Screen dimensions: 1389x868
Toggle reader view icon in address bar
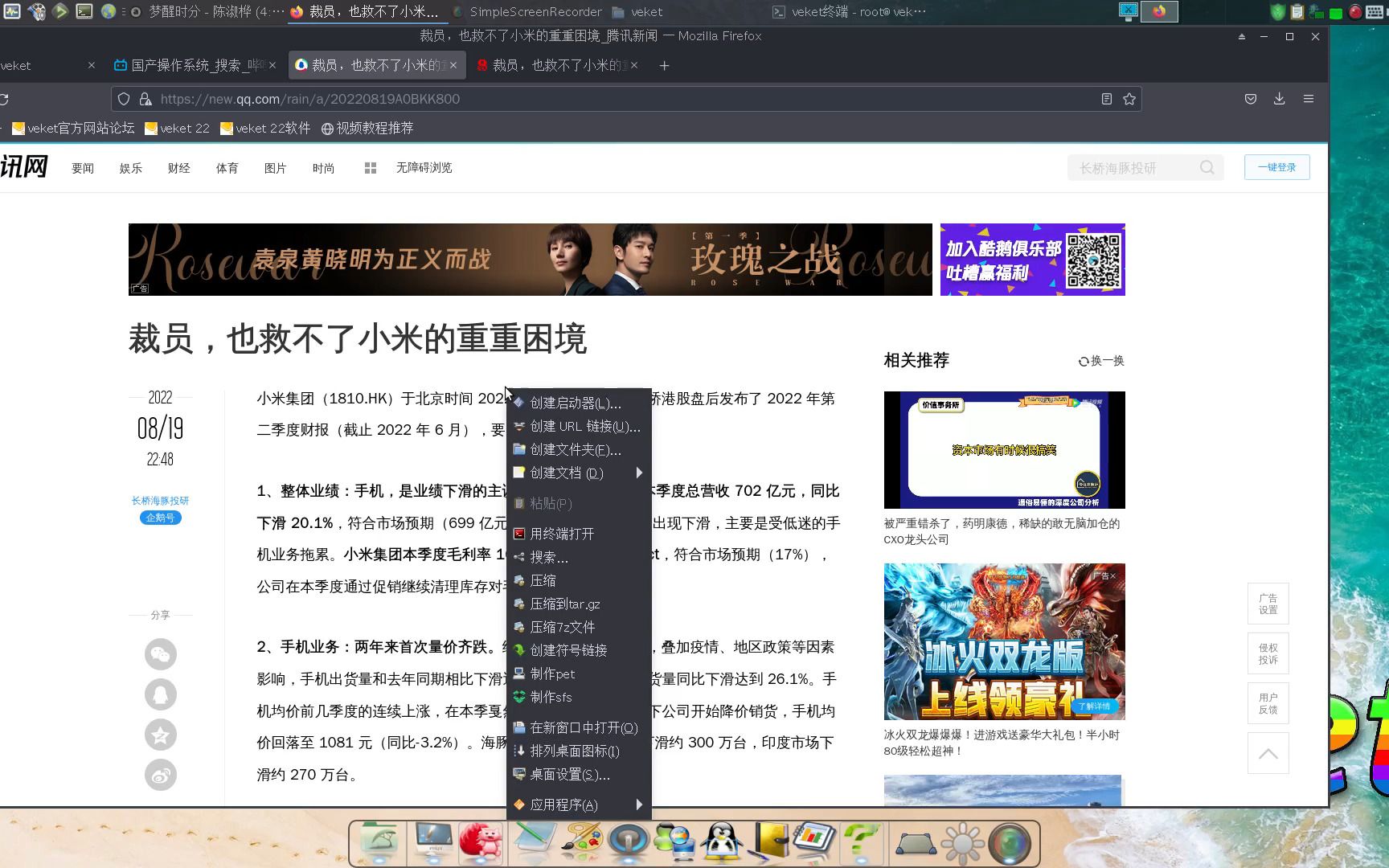[1107, 99]
